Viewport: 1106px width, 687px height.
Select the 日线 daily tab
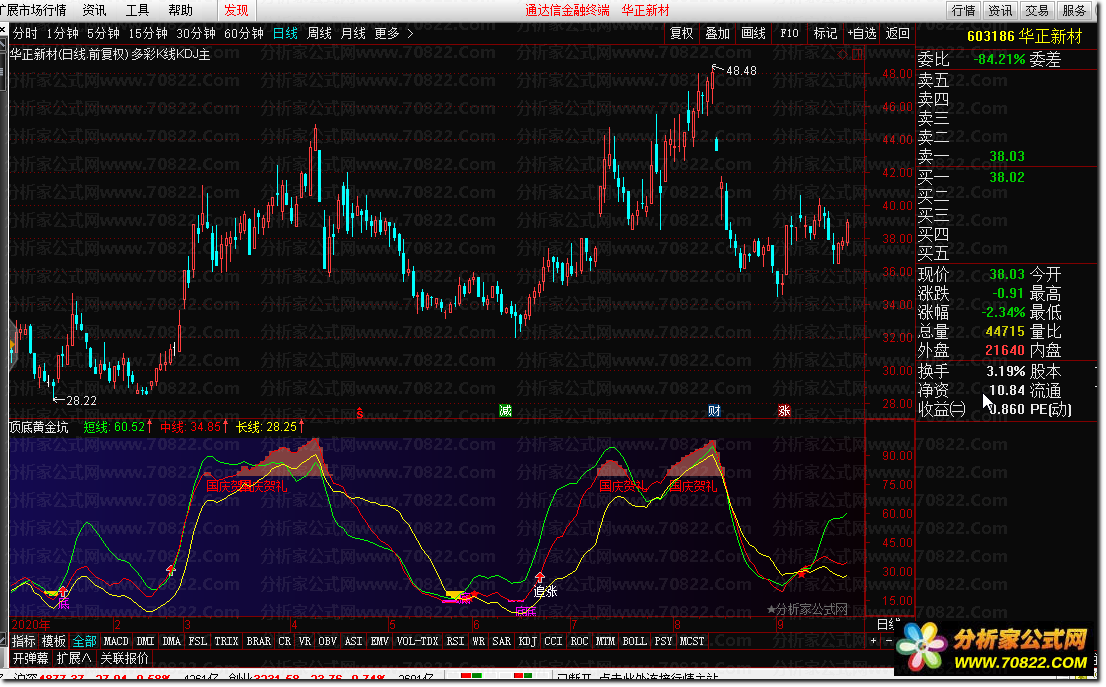[x=285, y=33]
